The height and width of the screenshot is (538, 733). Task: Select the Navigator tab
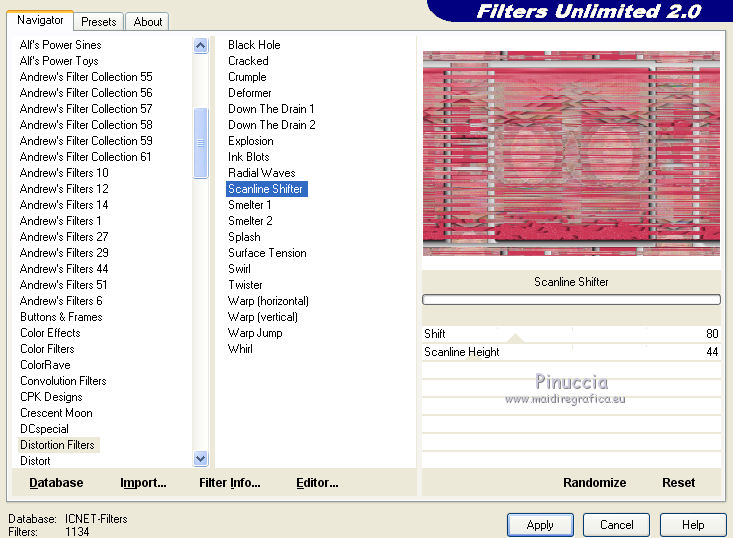click(x=40, y=20)
